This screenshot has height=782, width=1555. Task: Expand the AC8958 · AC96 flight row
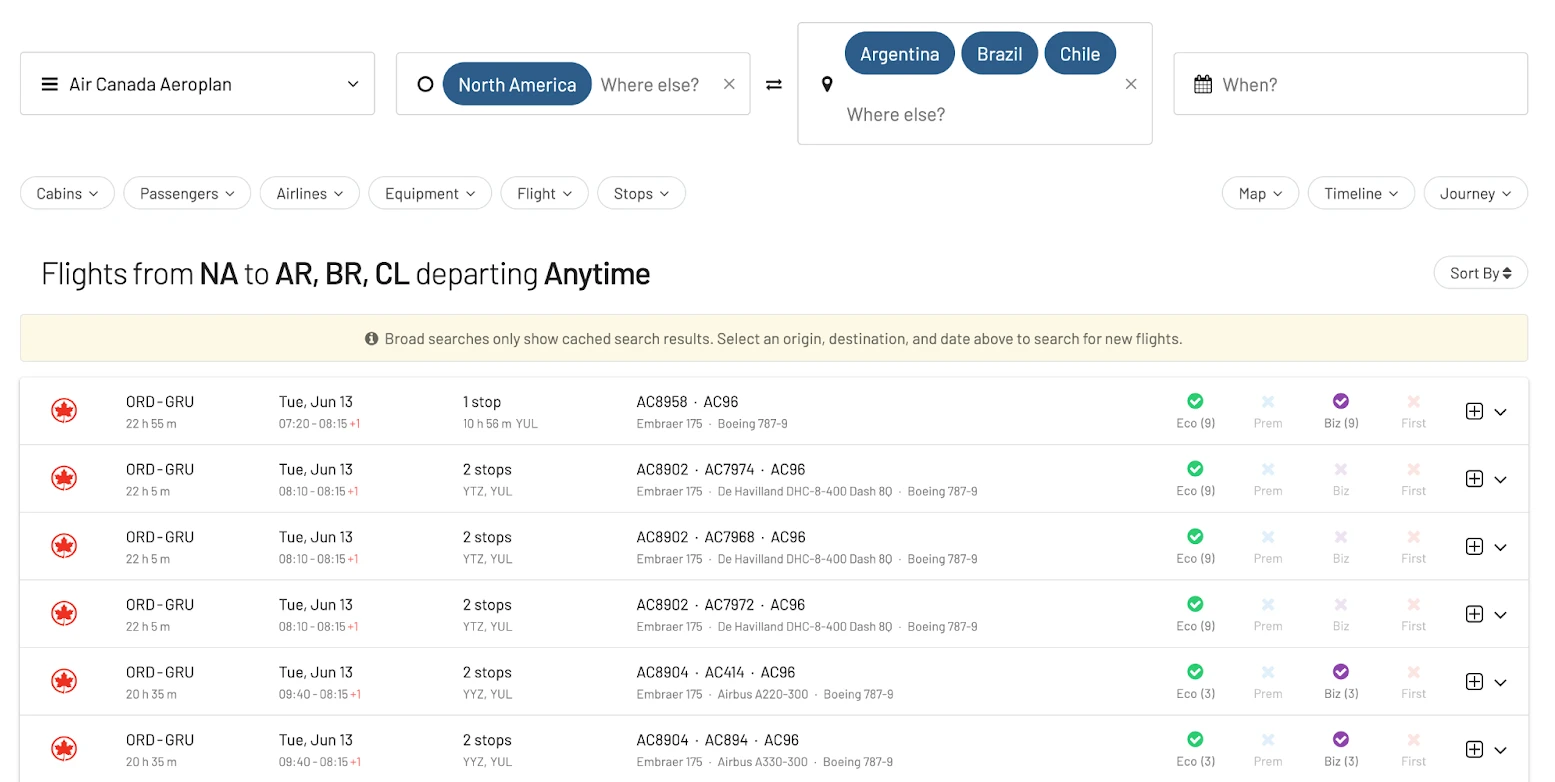tap(1500, 412)
